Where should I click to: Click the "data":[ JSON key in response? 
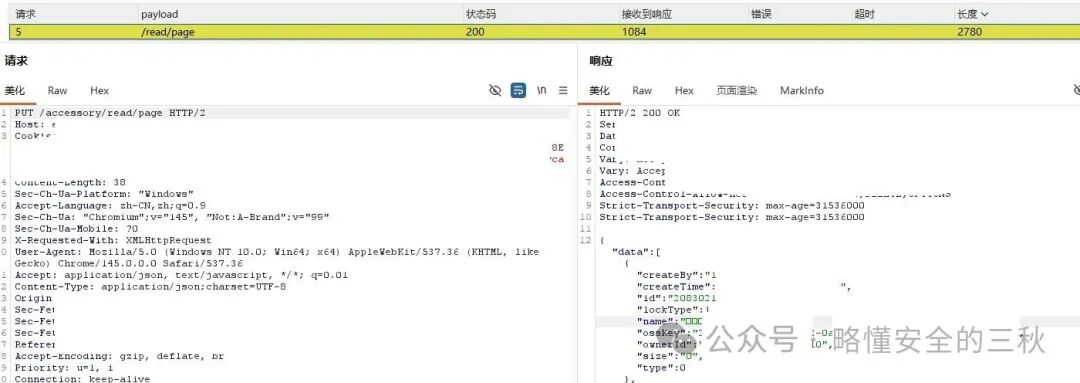click(636, 252)
